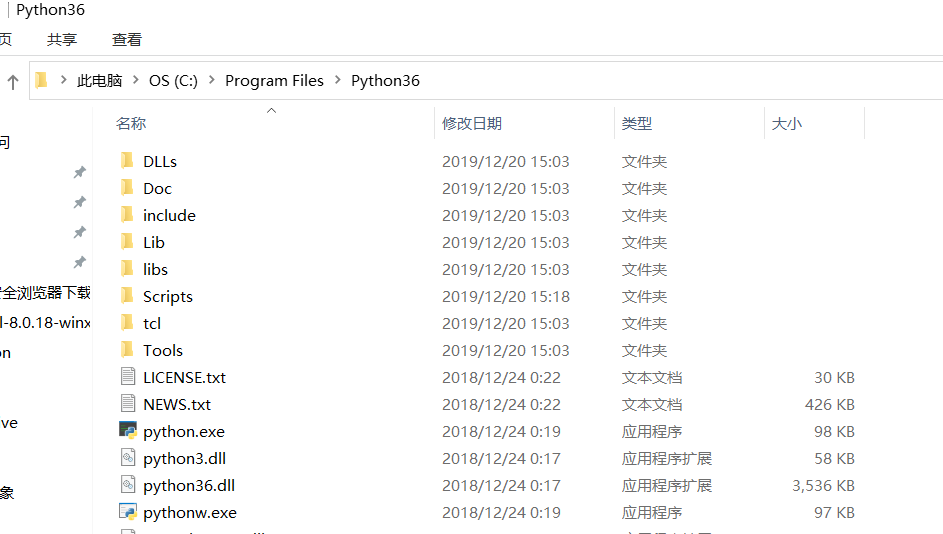The width and height of the screenshot is (943, 534).
Task: Click the 426 KB size value
Action: 830,405
